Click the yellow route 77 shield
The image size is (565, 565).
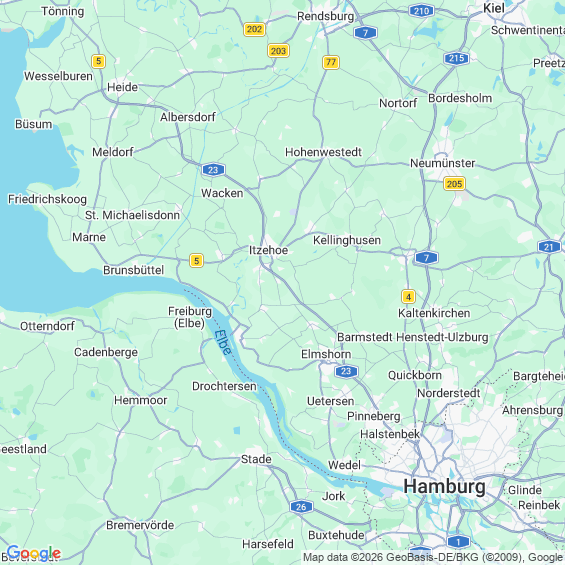pos(331,63)
